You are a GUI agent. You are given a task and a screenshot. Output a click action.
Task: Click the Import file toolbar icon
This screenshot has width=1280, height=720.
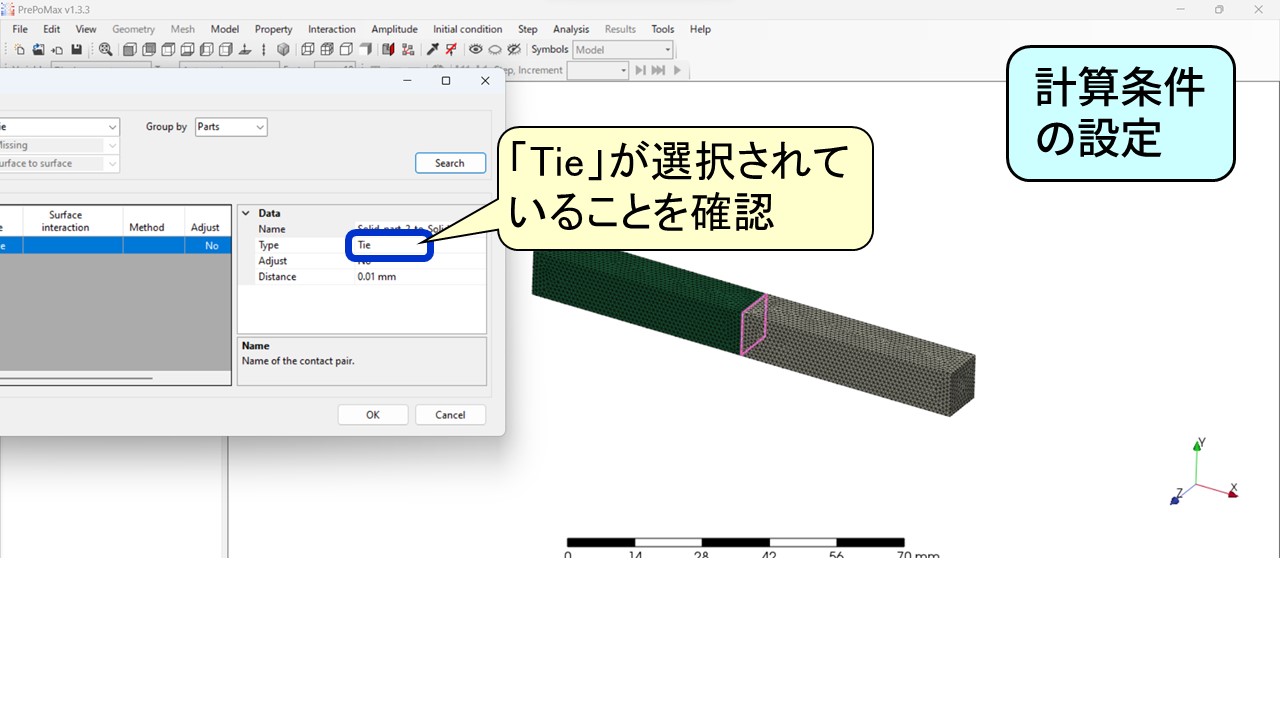click(57, 49)
